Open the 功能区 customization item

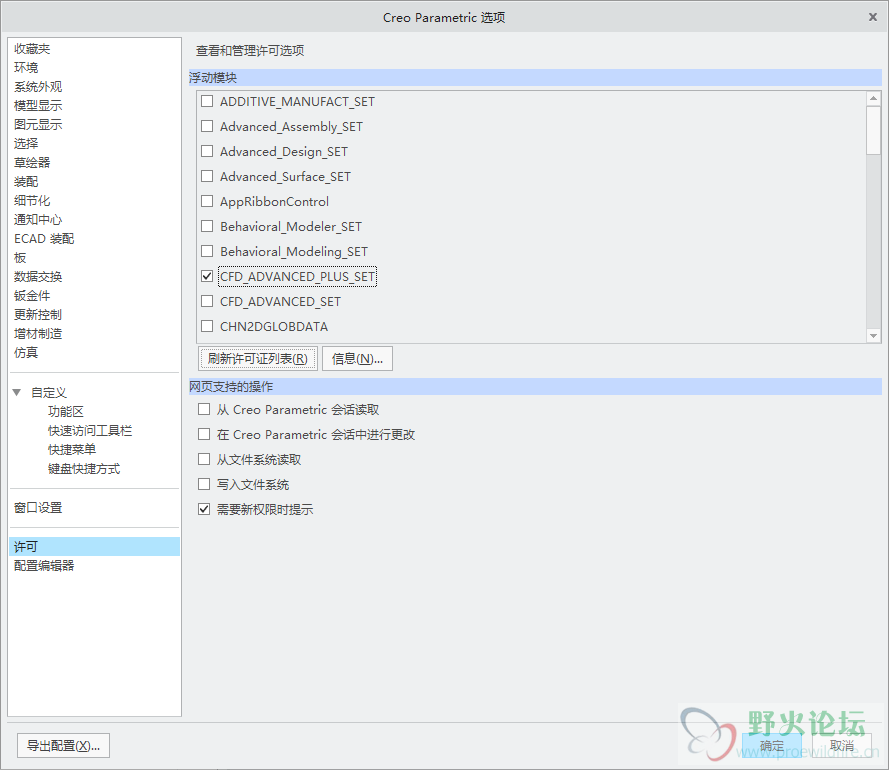click(66, 412)
